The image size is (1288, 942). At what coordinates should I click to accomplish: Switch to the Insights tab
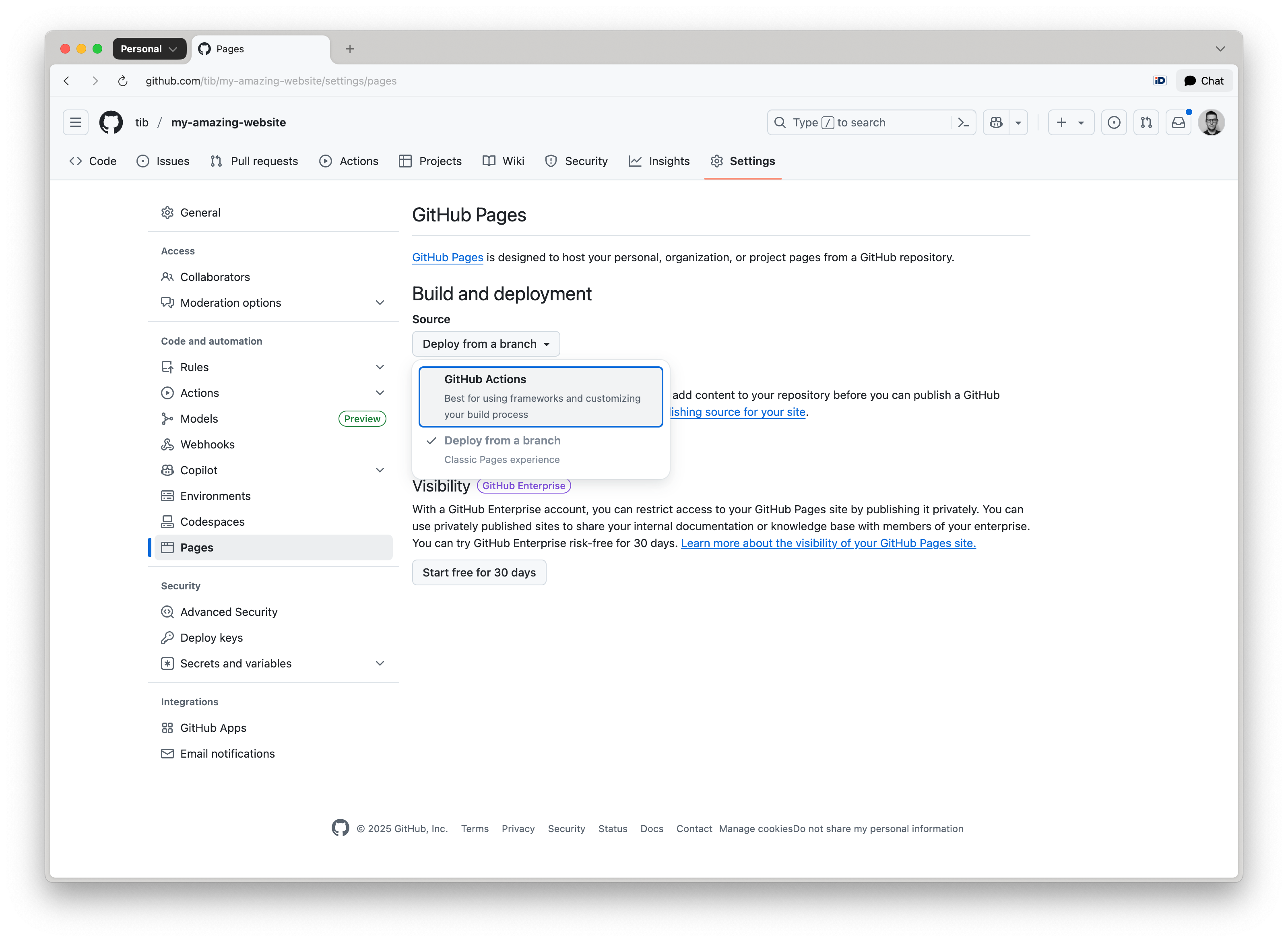click(x=659, y=161)
